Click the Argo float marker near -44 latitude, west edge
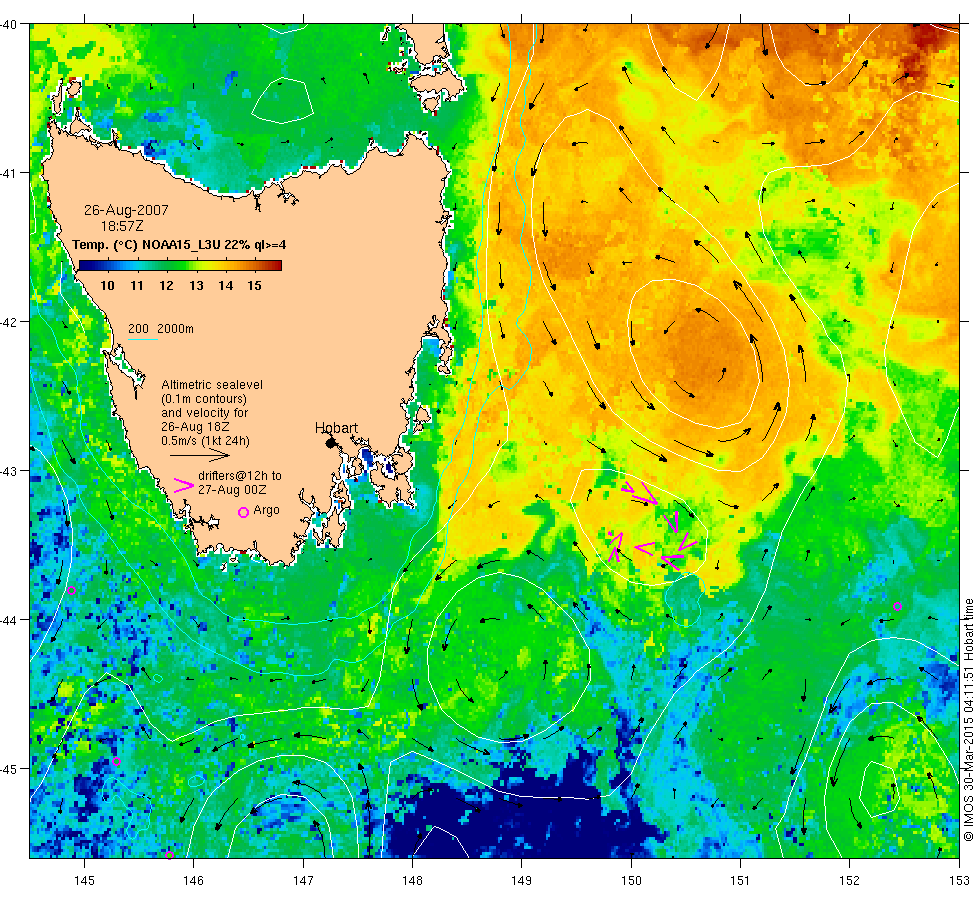Screen dimensions: 980x900 click(x=71, y=591)
